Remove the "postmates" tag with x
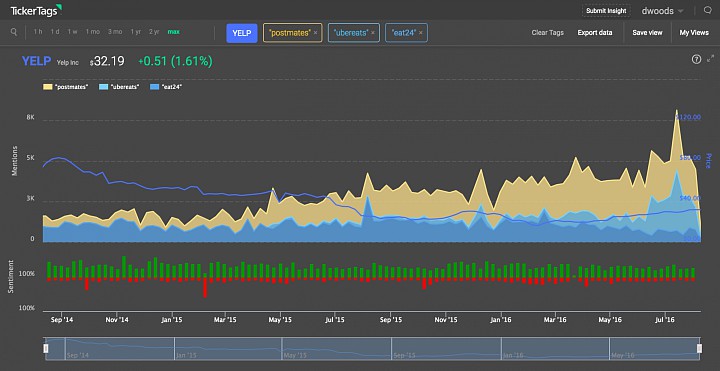 point(315,33)
